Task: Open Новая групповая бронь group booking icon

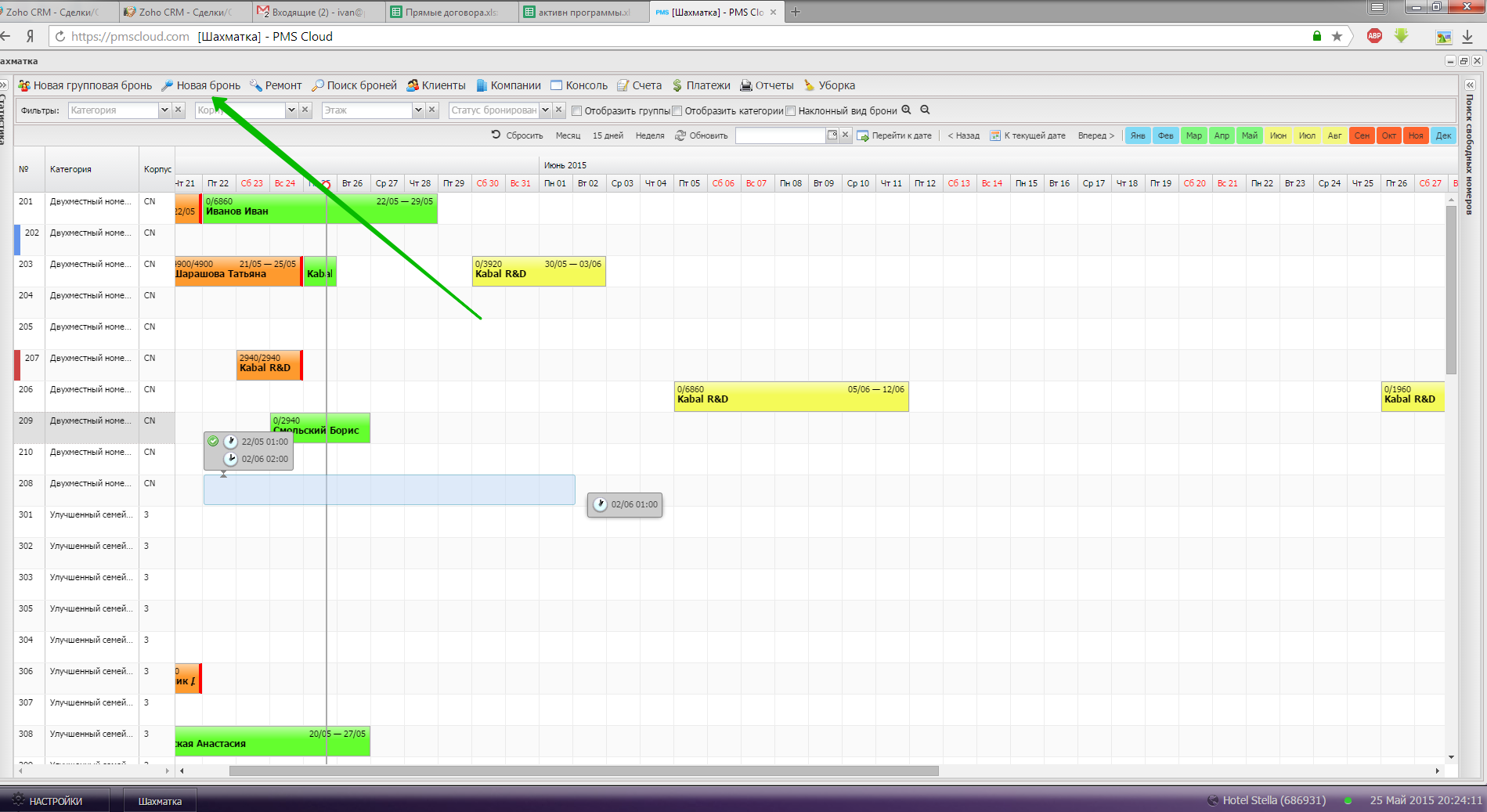Action: tap(24, 85)
